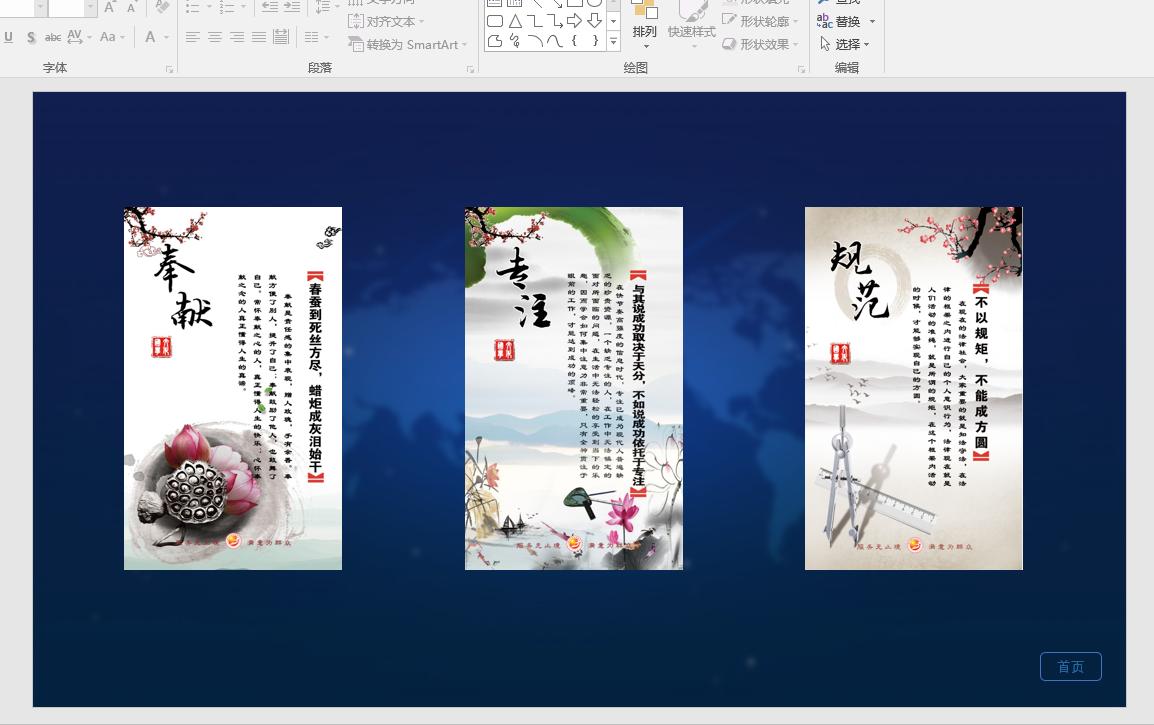Click the text shadow icon
This screenshot has height=725, width=1154.
[31, 37]
